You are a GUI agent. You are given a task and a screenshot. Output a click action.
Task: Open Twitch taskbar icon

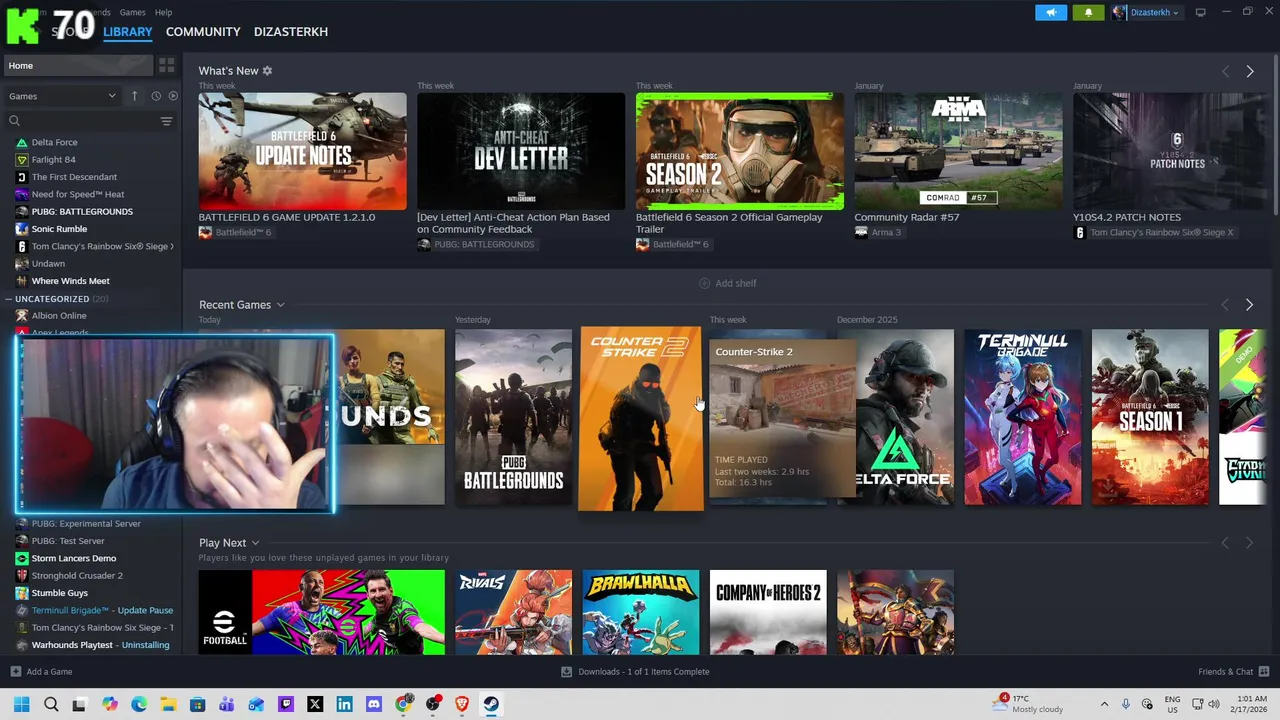click(285, 704)
